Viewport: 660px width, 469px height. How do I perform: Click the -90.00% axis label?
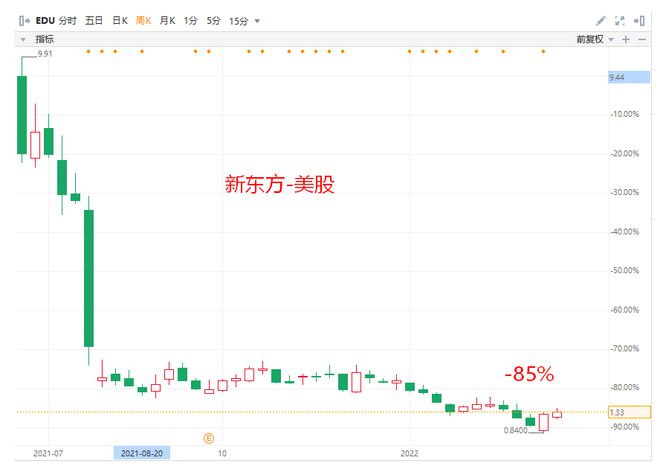click(x=625, y=426)
